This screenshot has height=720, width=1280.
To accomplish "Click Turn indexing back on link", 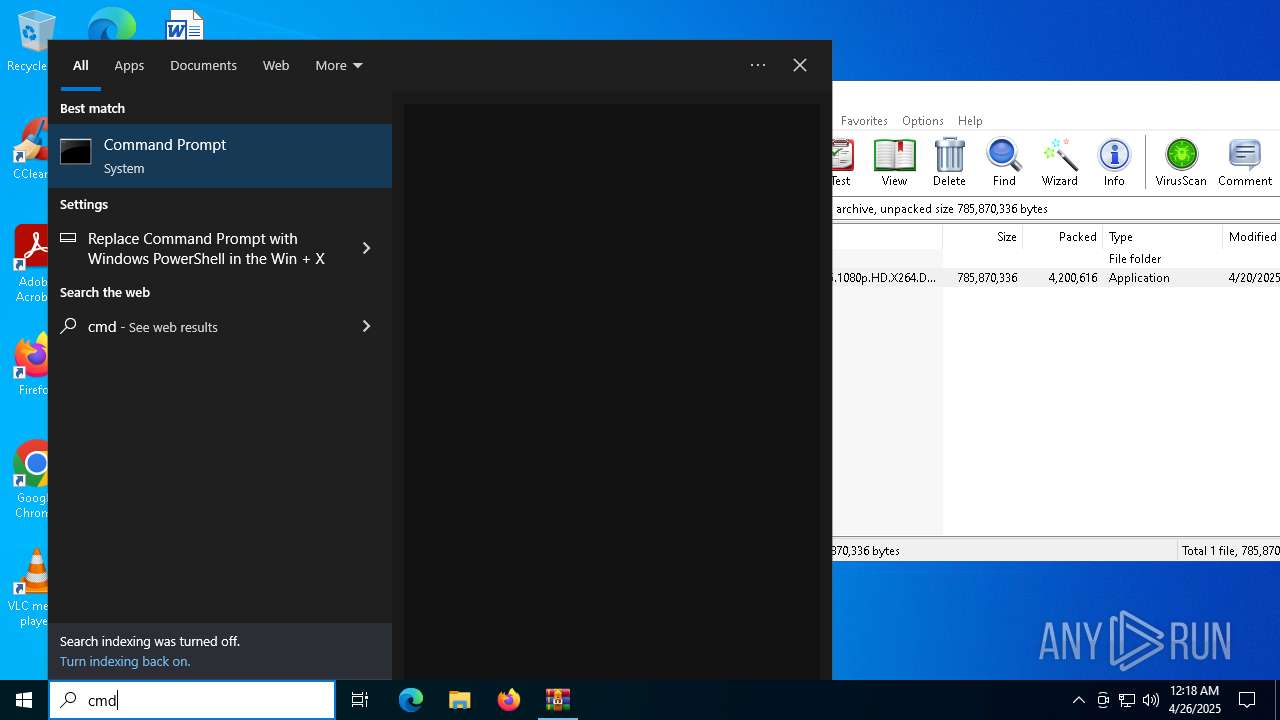I will [125, 661].
